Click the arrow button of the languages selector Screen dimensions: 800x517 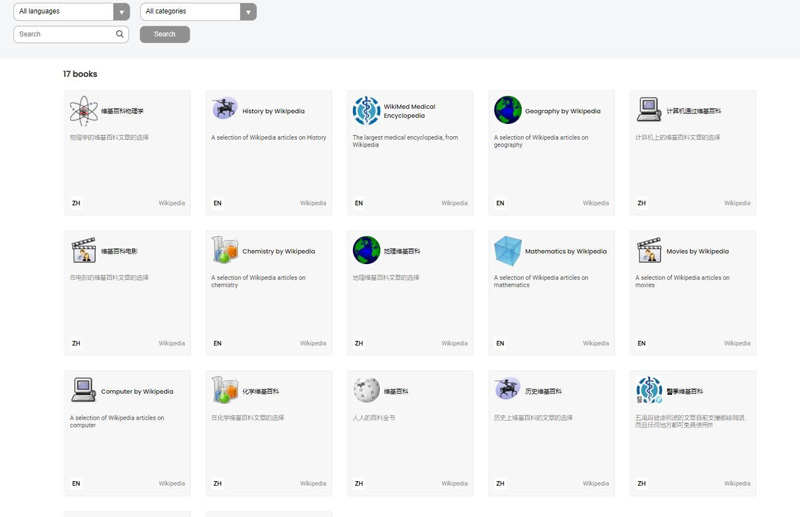click(121, 12)
